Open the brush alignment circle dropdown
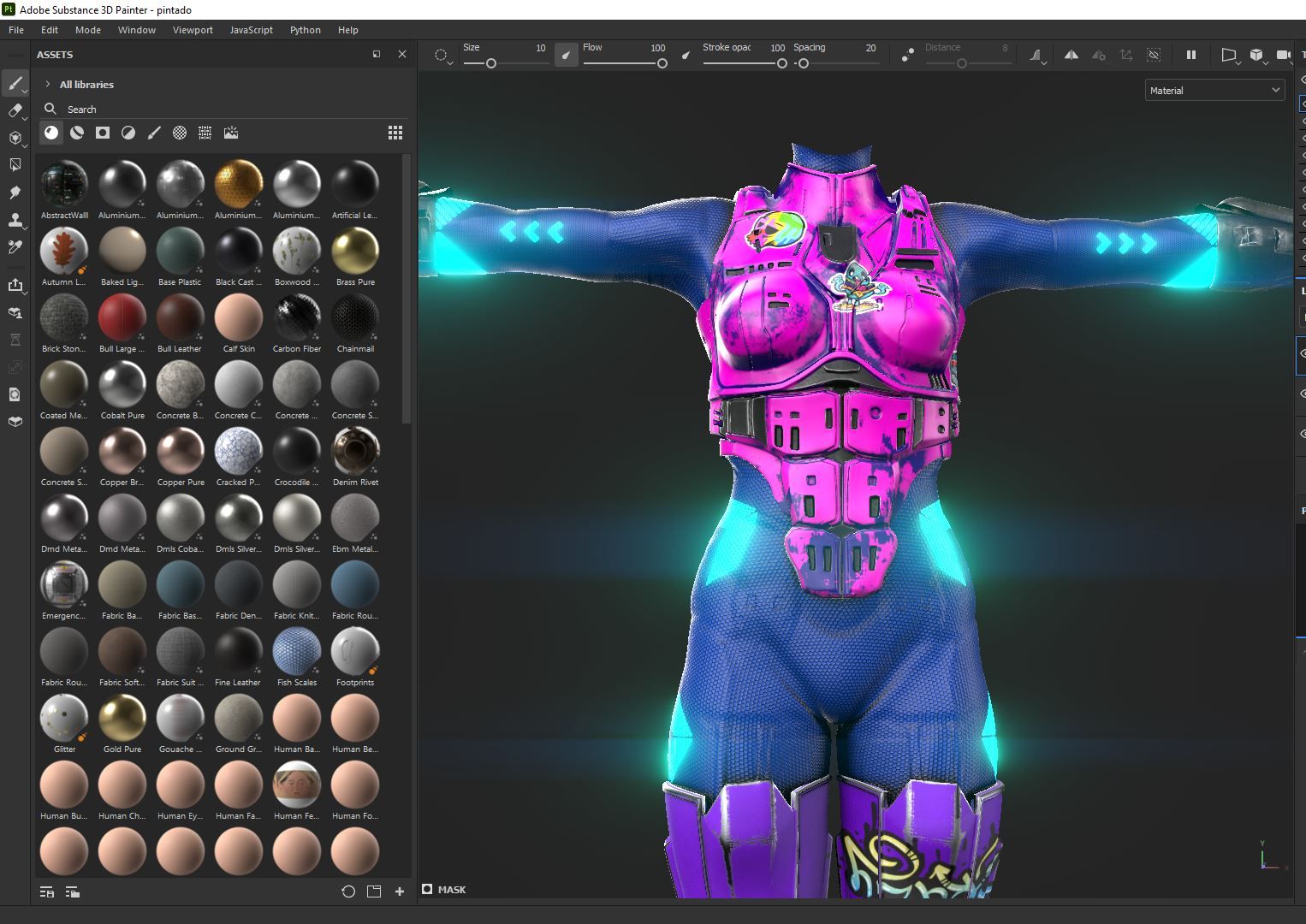Viewport: 1306px width, 924px height. point(442,56)
